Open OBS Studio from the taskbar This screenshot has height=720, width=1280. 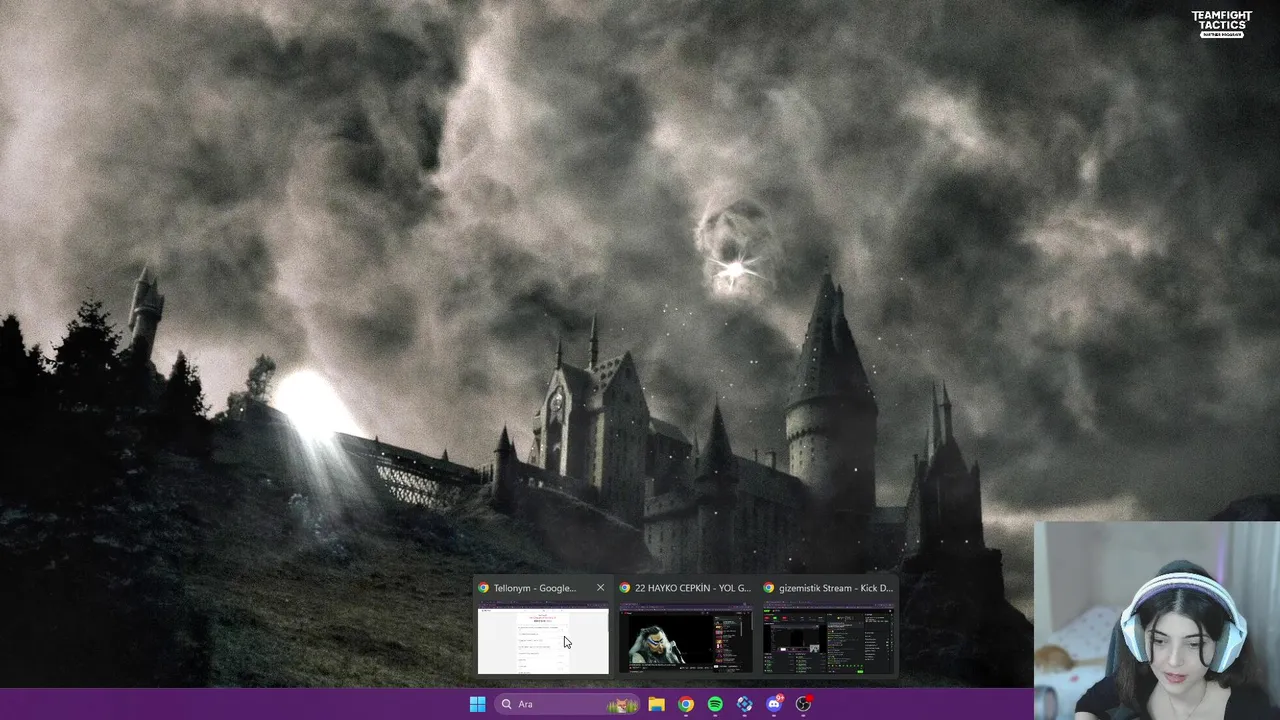[803, 704]
